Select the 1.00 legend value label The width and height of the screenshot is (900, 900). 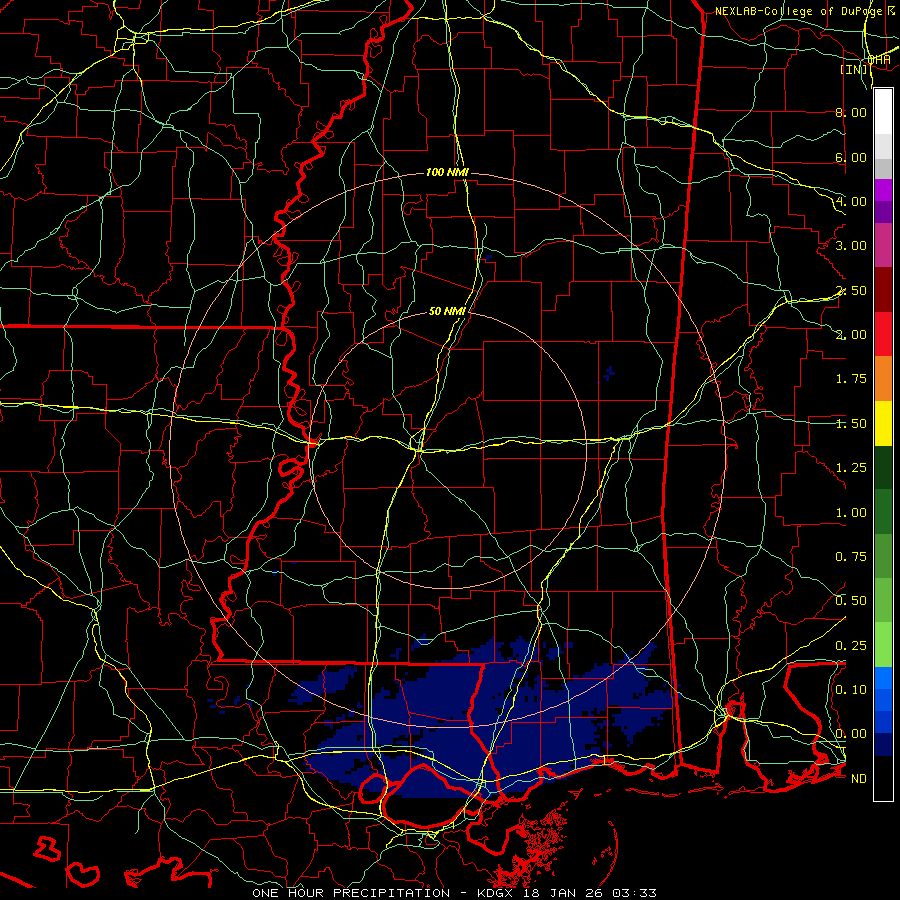(851, 513)
